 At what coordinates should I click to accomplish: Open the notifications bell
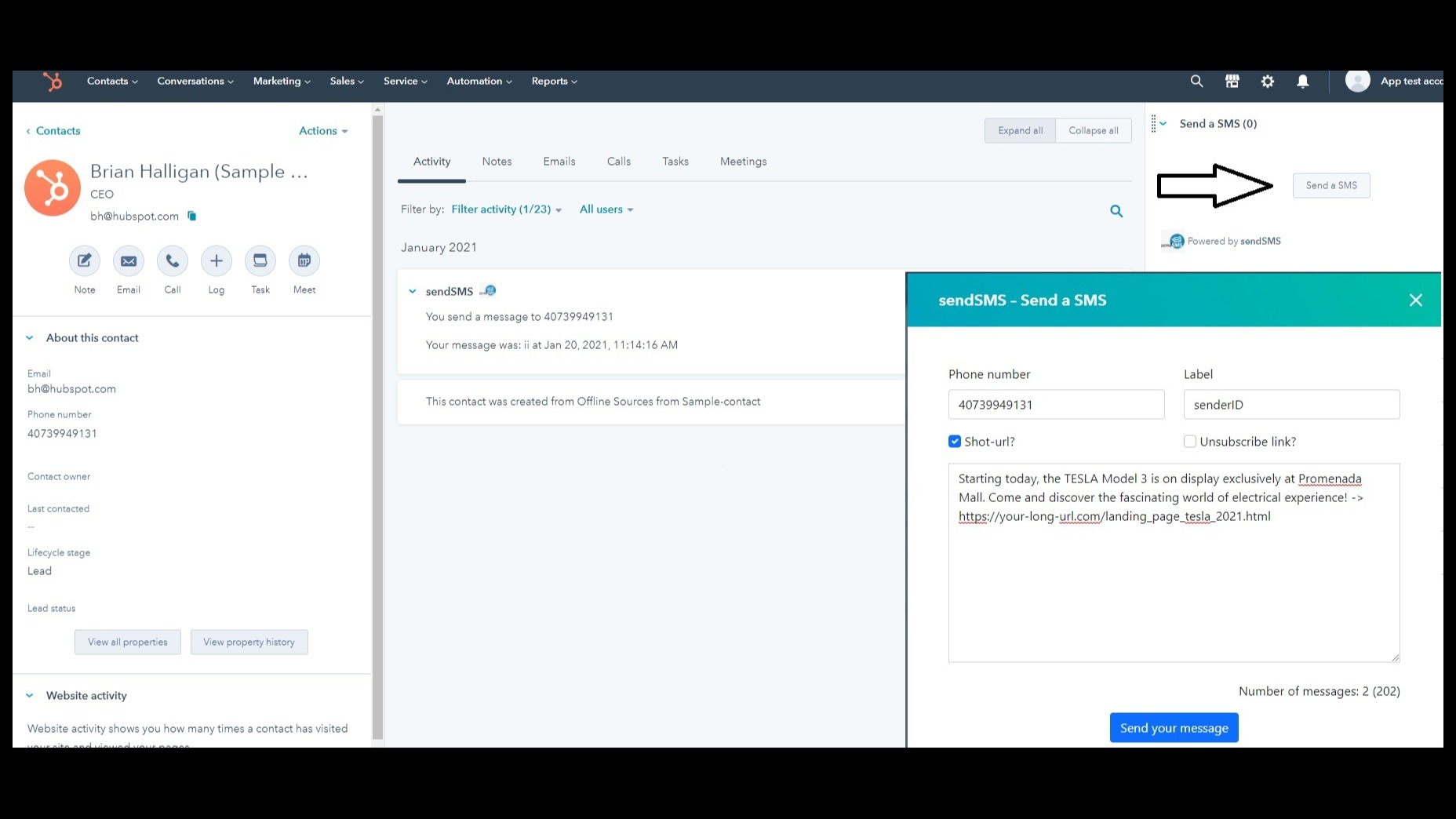tap(1302, 82)
